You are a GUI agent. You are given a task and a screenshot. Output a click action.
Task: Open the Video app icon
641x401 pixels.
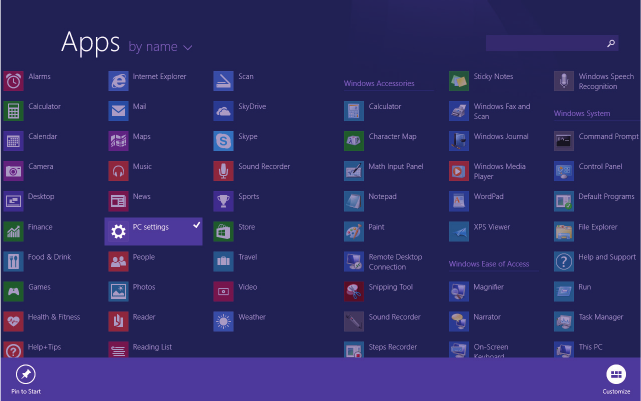[223, 291]
